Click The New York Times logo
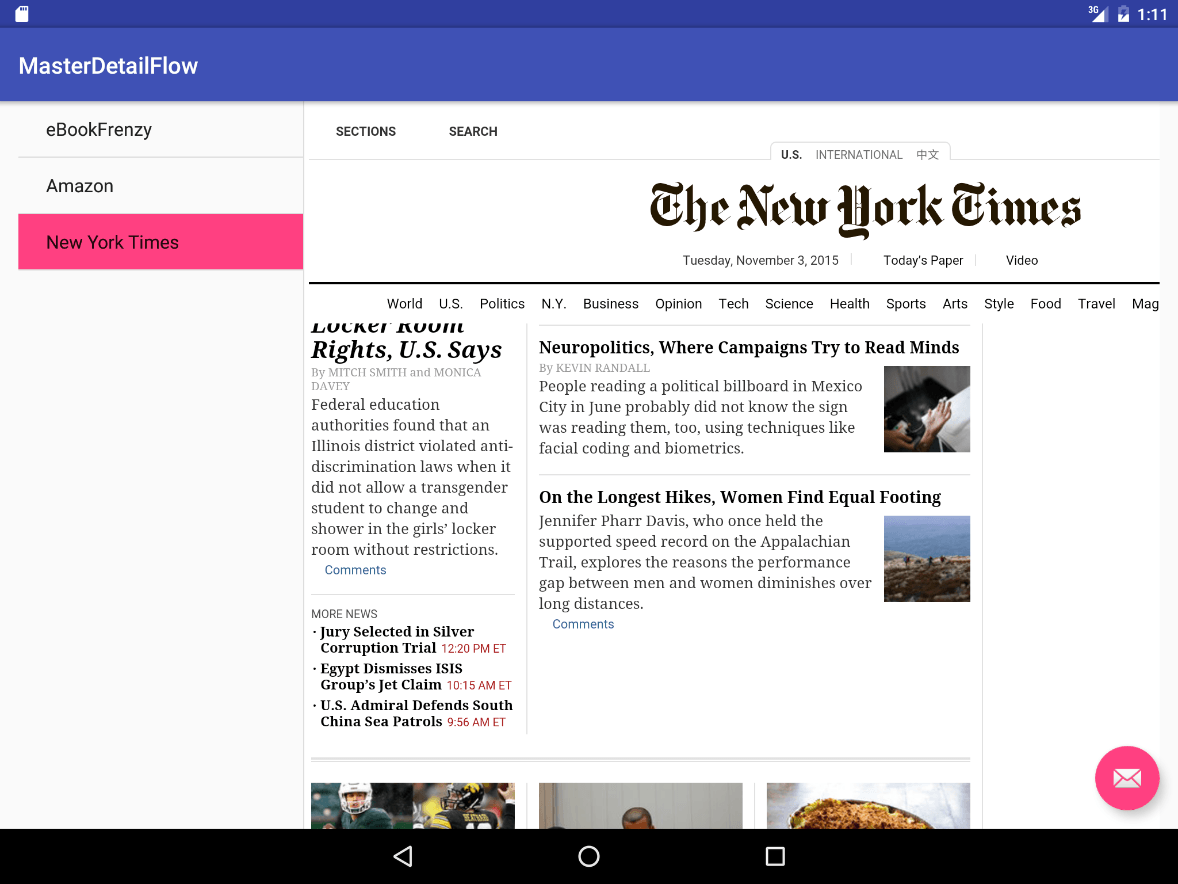 (865, 208)
